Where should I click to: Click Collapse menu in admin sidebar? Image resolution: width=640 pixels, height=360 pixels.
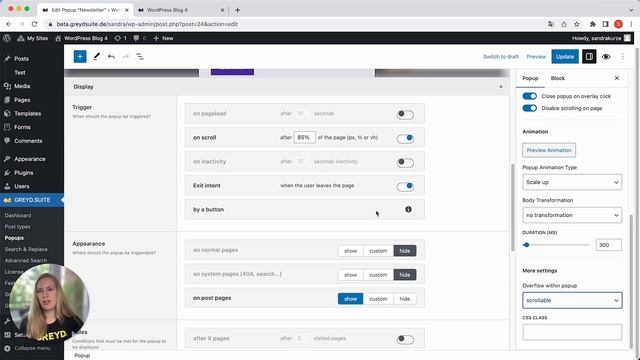(x=28, y=348)
